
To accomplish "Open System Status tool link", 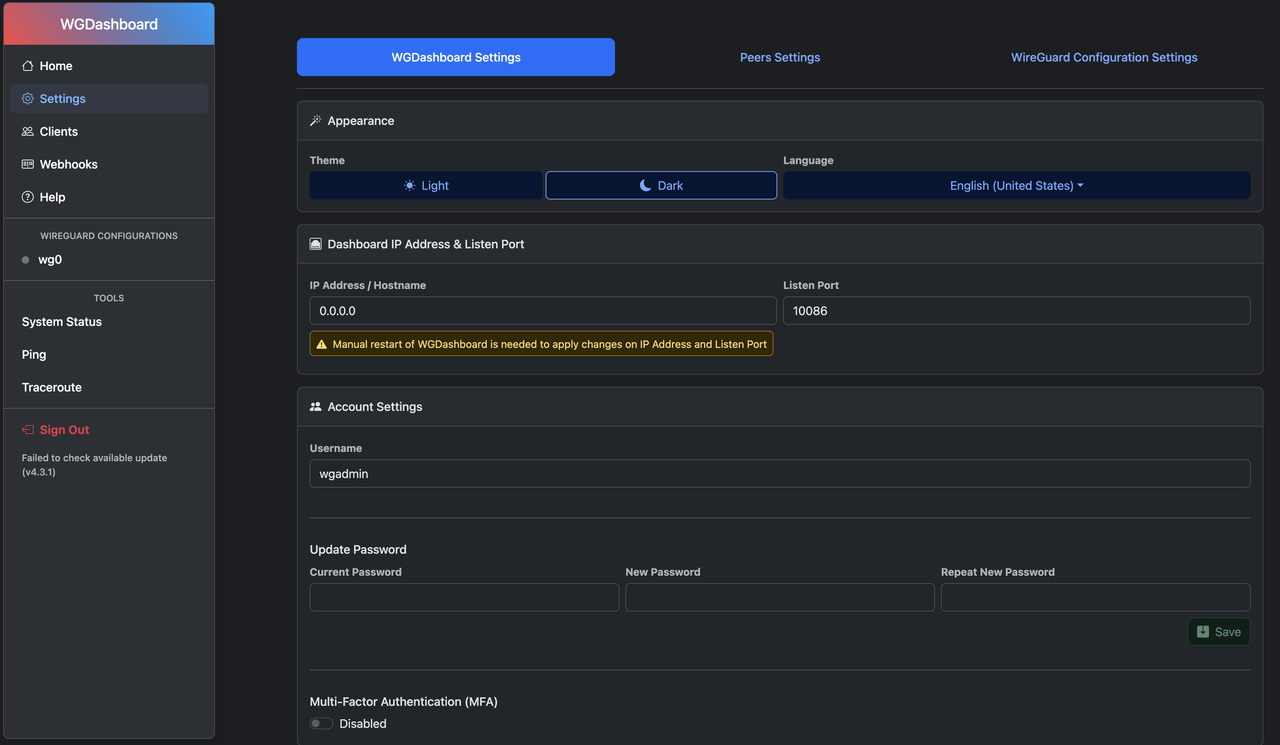I will pos(62,322).
